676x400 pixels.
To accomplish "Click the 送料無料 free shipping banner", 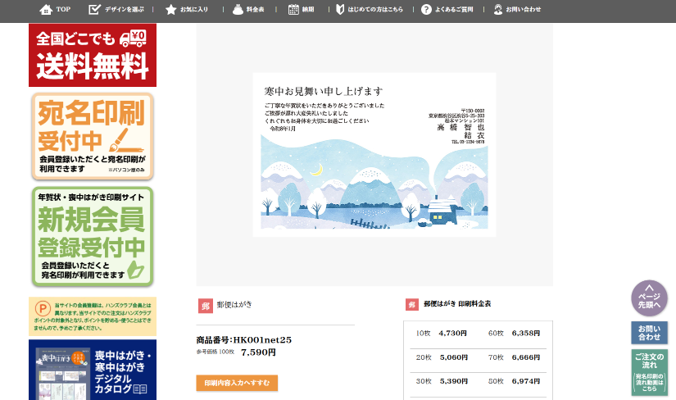I will [92, 56].
